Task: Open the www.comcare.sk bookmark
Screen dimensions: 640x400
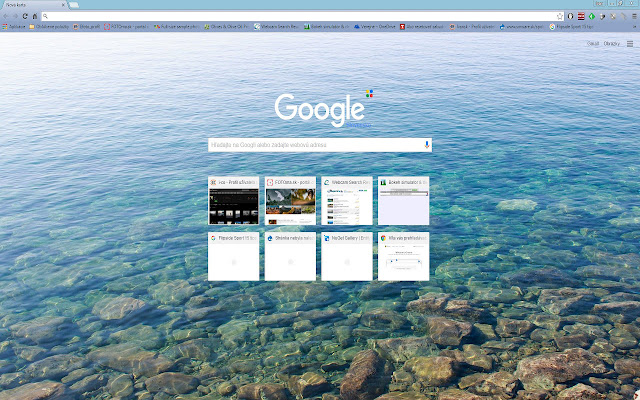Action: (x=521, y=27)
